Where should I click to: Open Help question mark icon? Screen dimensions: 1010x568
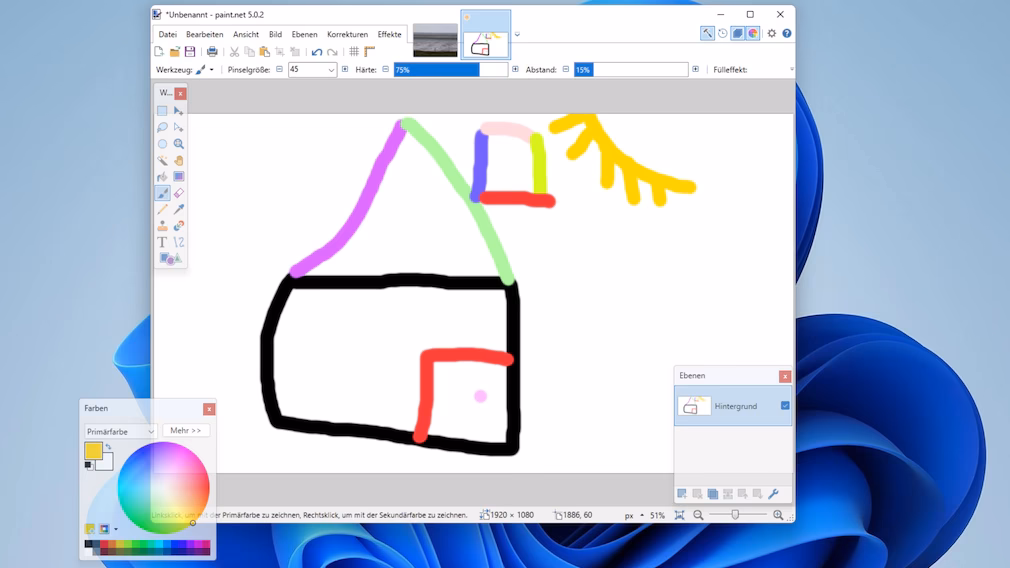point(786,33)
